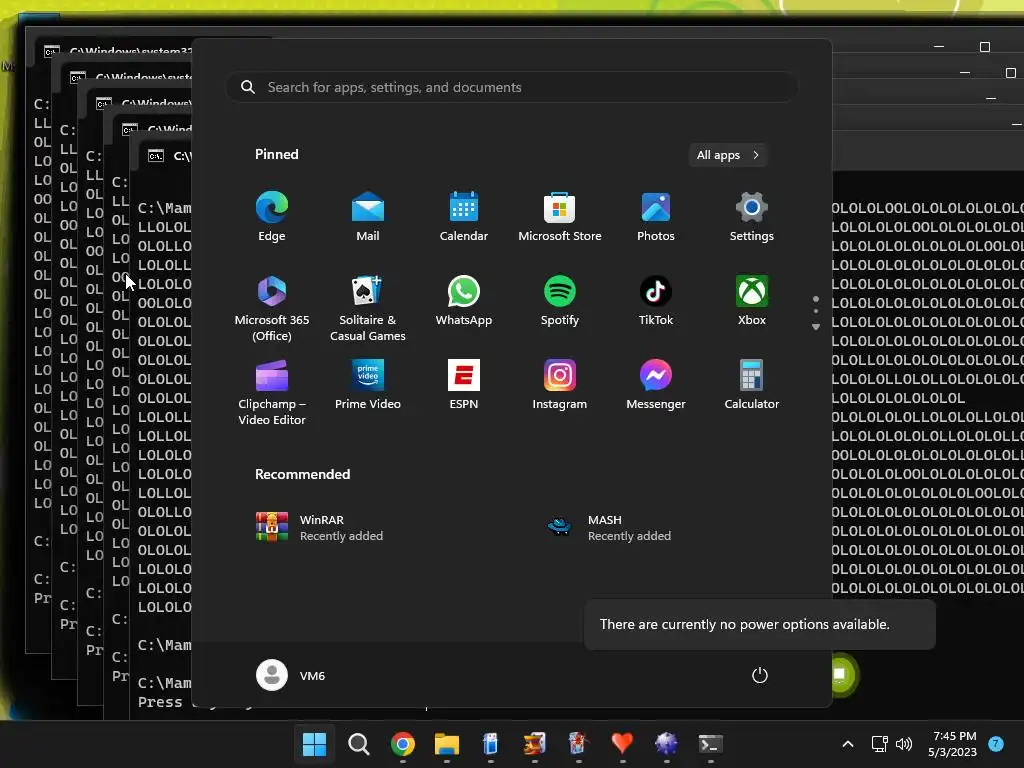Show All apps list
Image resolution: width=1024 pixels, height=768 pixels.
coord(728,155)
